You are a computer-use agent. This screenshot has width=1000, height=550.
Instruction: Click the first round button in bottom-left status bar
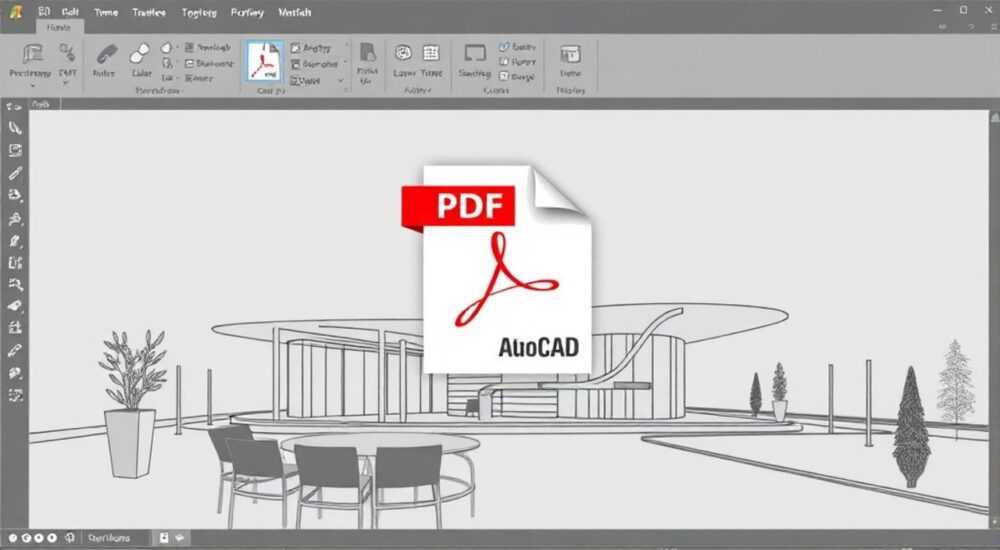[13, 539]
